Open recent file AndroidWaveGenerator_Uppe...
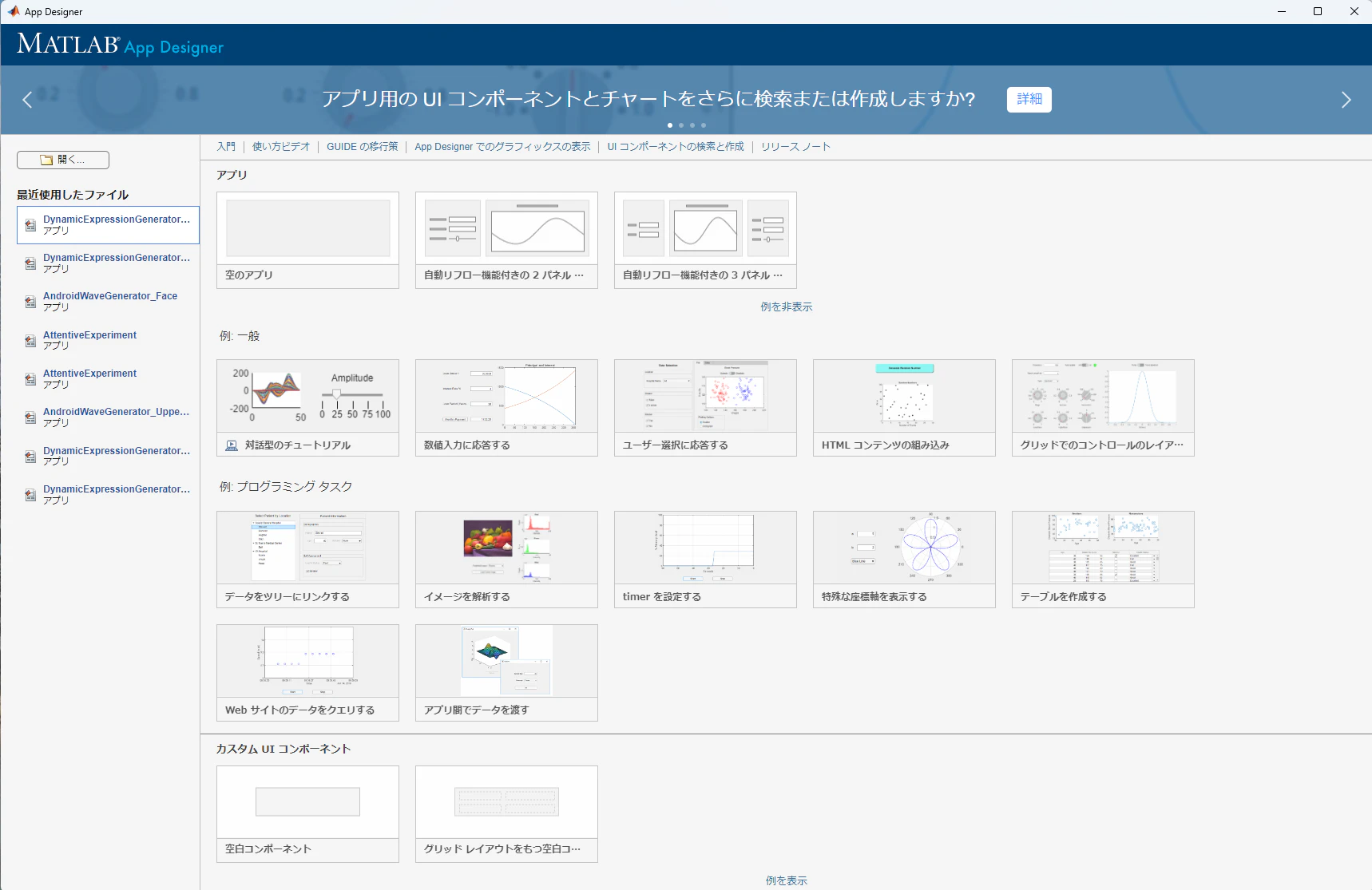 tap(108, 417)
